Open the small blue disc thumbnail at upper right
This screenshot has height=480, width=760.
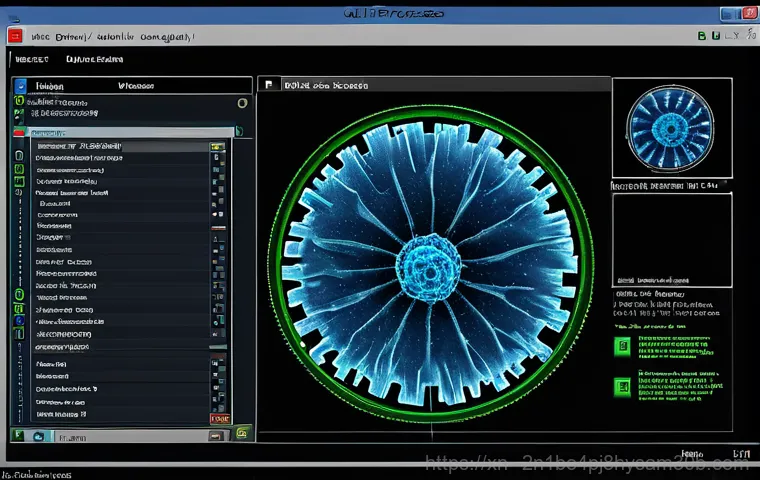(671, 129)
